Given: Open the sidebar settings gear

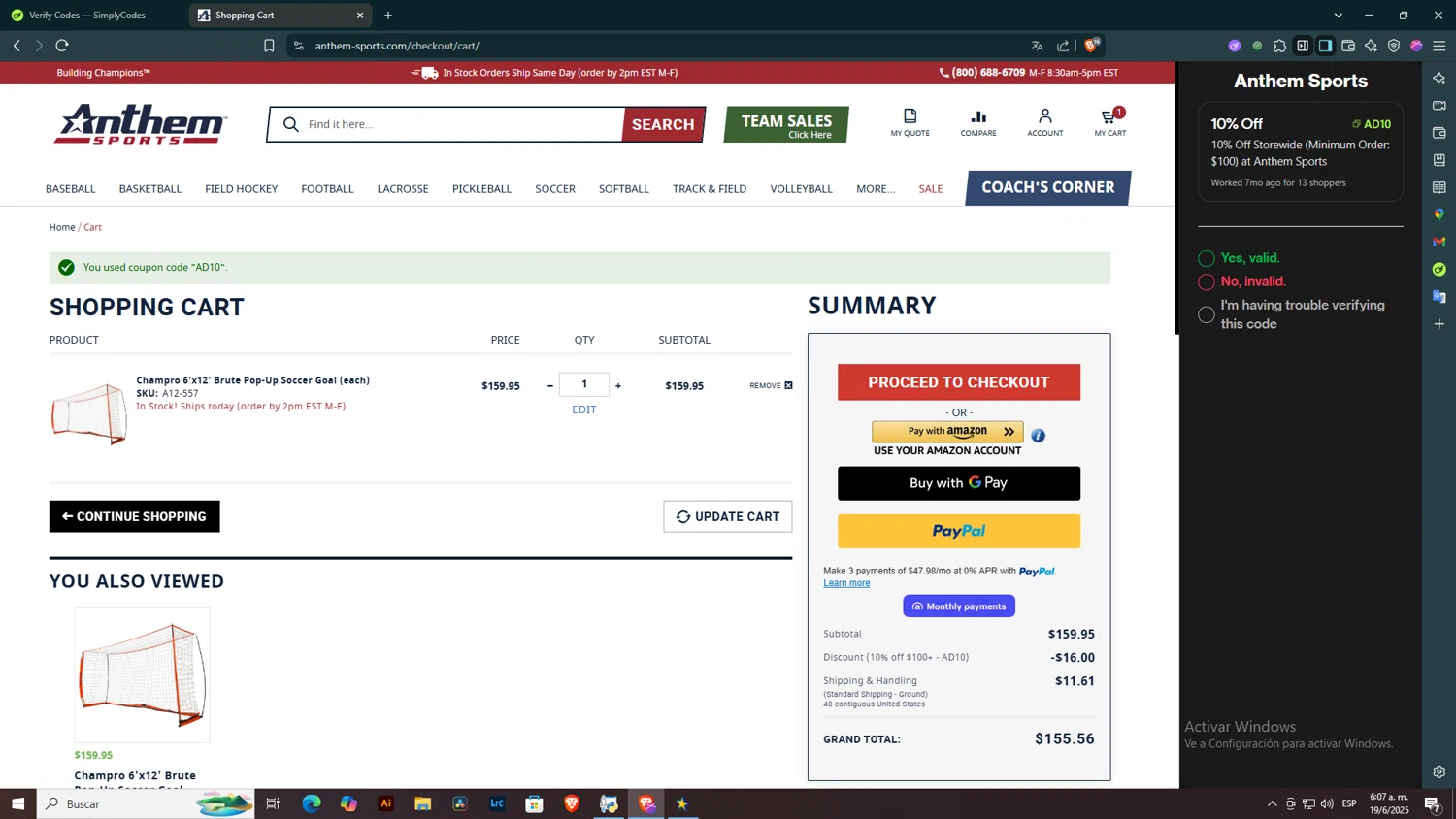Looking at the screenshot, I should point(1439,772).
